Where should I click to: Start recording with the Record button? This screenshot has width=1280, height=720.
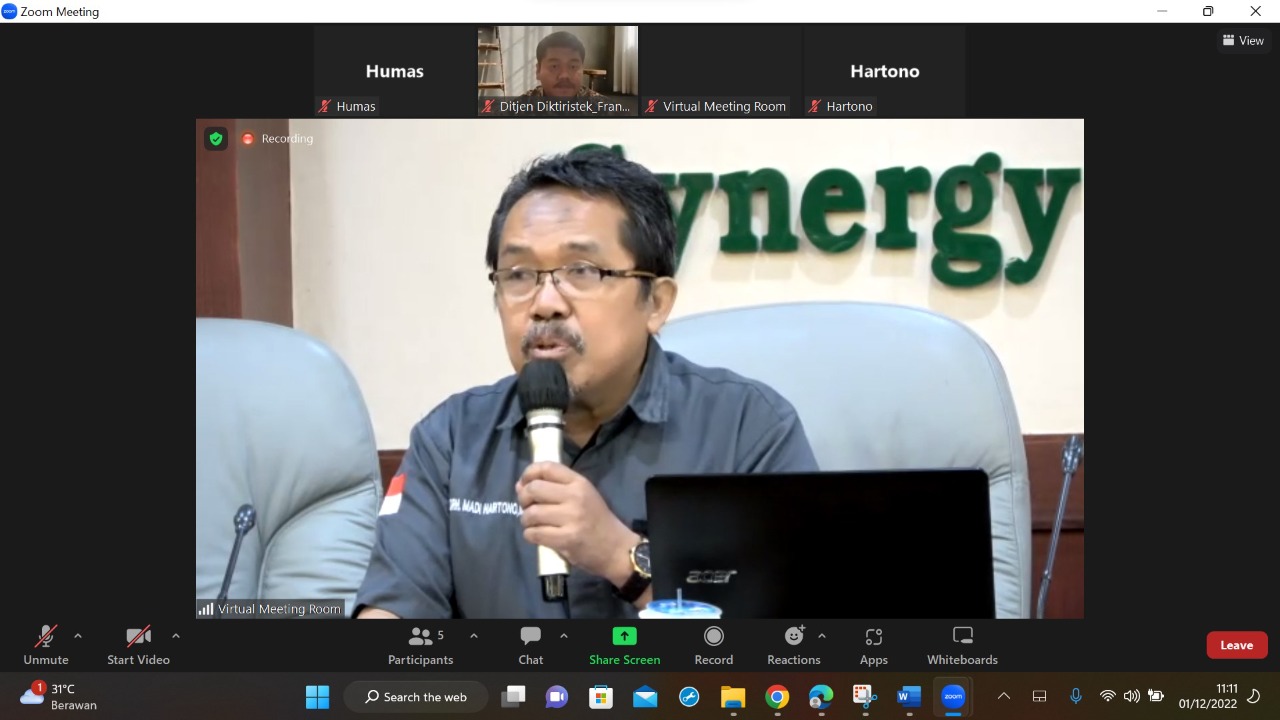tap(713, 645)
